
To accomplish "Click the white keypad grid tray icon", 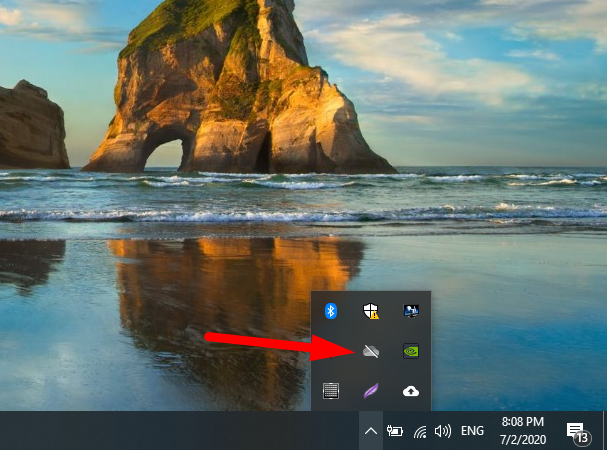I will (x=331, y=391).
